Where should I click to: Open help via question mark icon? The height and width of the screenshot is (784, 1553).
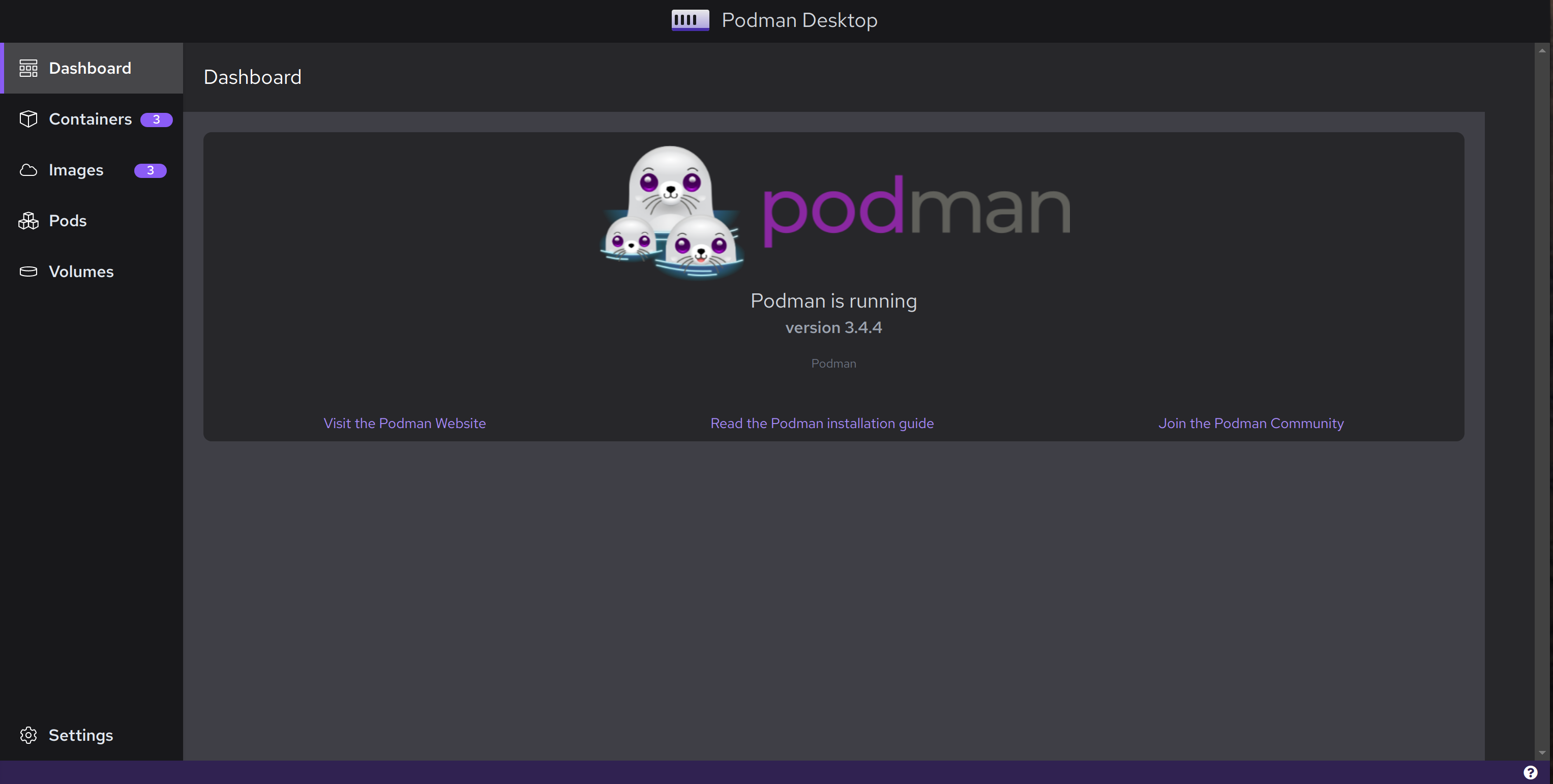click(x=1530, y=772)
